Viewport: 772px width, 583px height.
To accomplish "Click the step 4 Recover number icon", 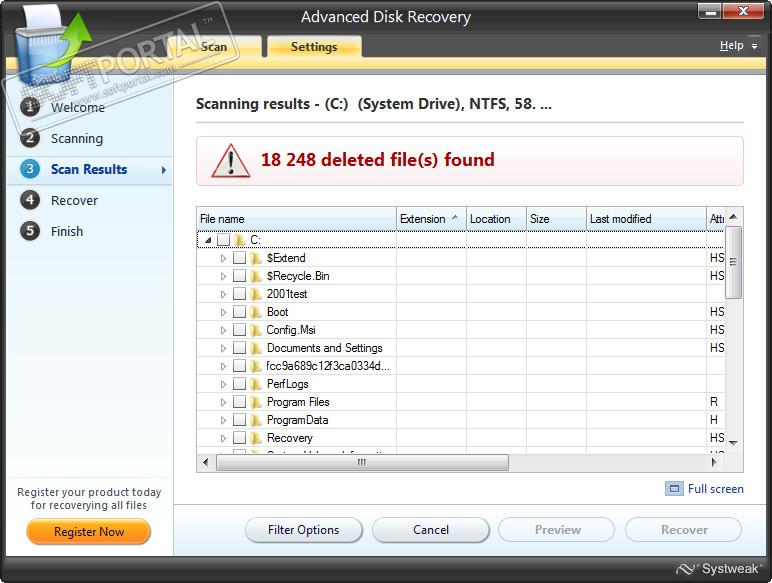I will tap(30, 200).
